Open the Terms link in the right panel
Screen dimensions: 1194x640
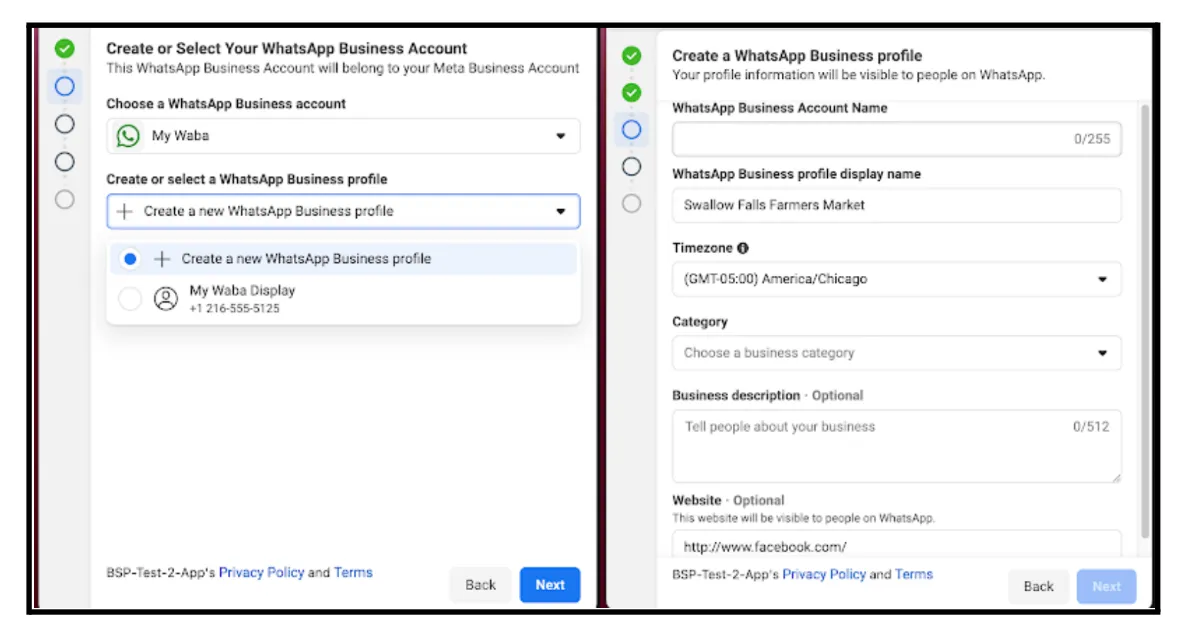914,574
